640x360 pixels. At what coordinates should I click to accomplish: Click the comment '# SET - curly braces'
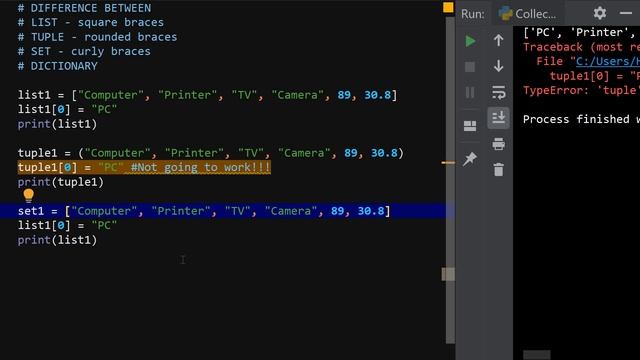pyautogui.click(x=84, y=51)
